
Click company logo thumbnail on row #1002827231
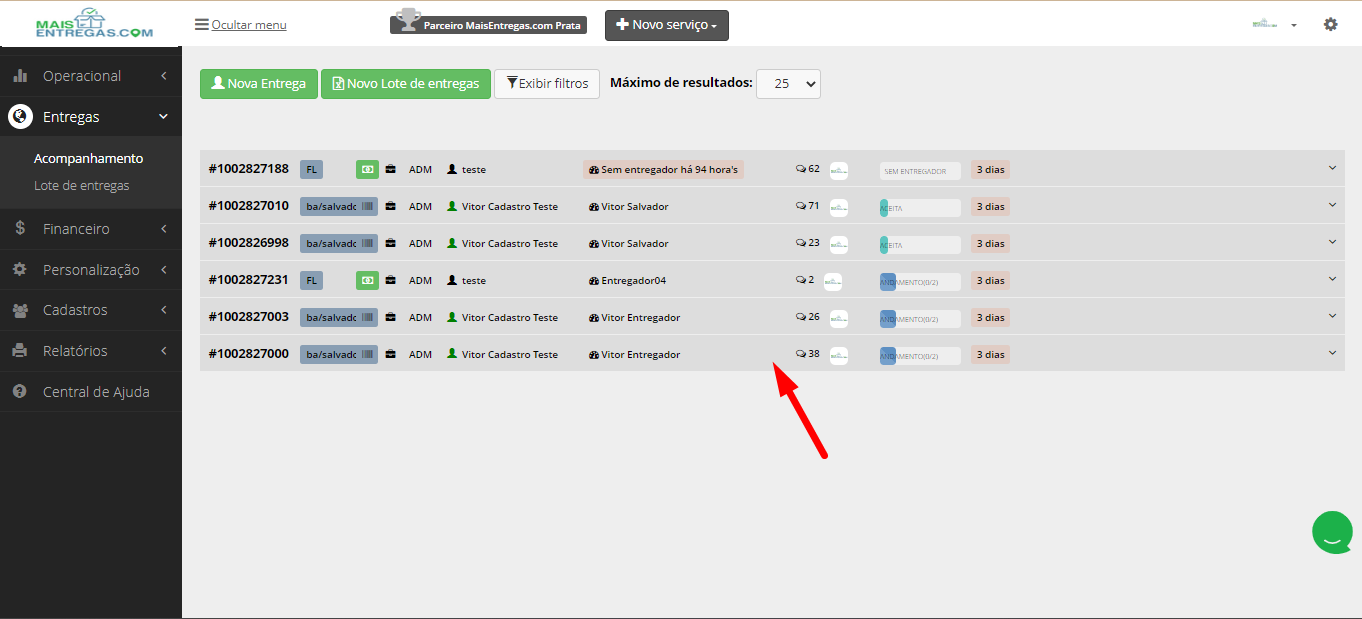coord(833,282)
